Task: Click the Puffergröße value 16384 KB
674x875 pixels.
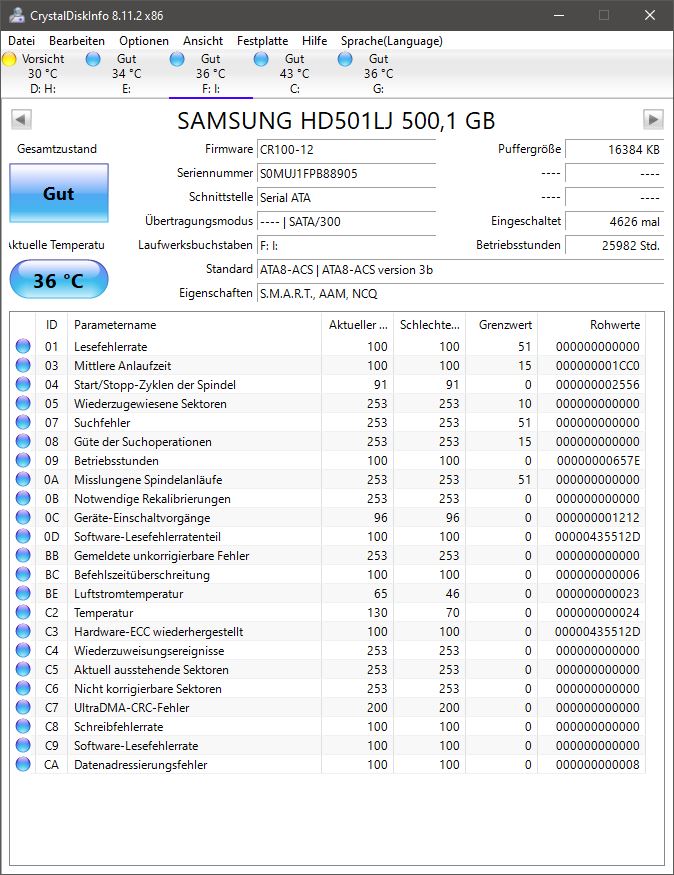Action: (x=614, y=150)
